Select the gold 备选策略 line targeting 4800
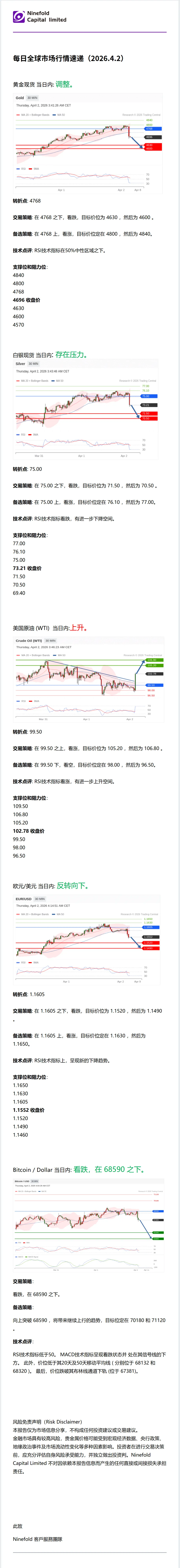The height and width of the screenshot is (1568, 180). [x=83, y=234]
